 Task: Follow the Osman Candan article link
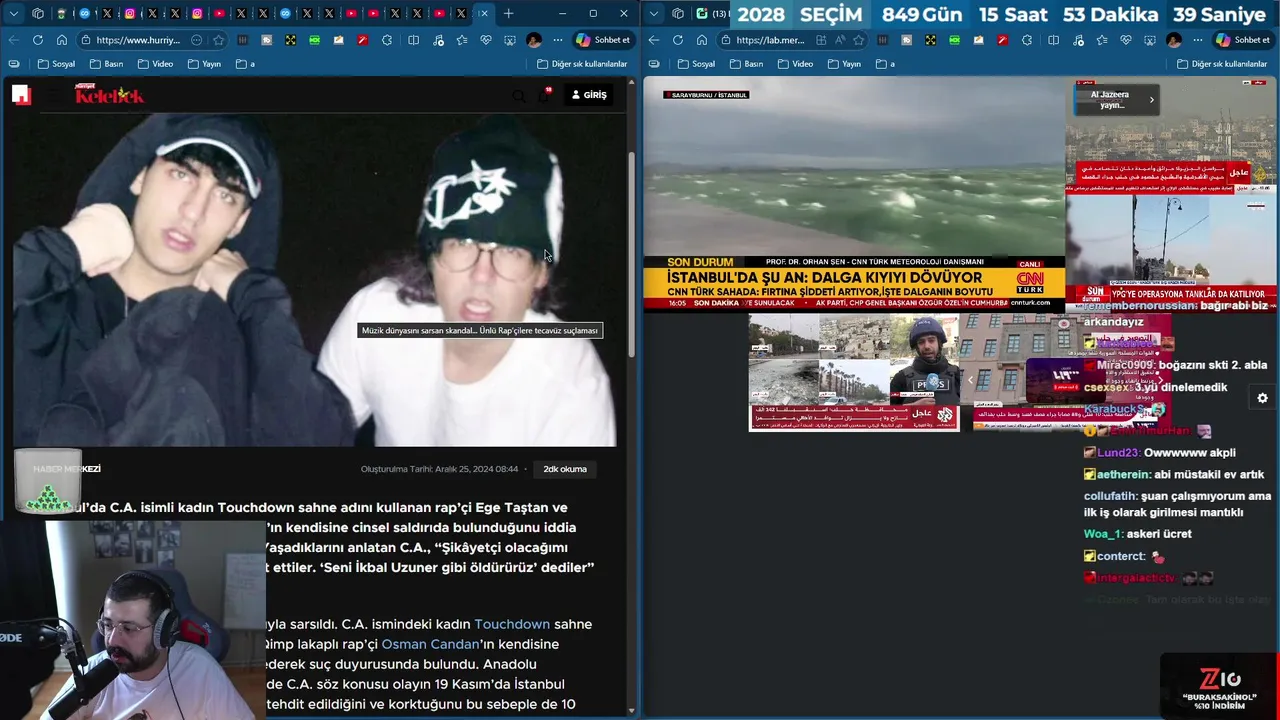(431, 644)
